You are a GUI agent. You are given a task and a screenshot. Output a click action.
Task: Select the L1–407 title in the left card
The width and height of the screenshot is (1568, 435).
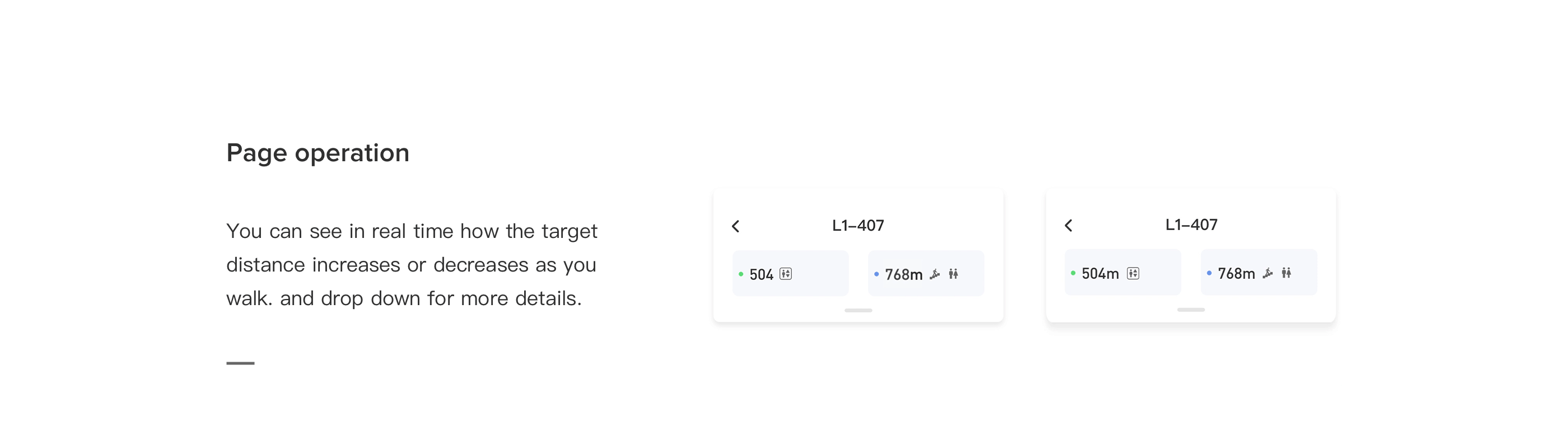point(858,226)
